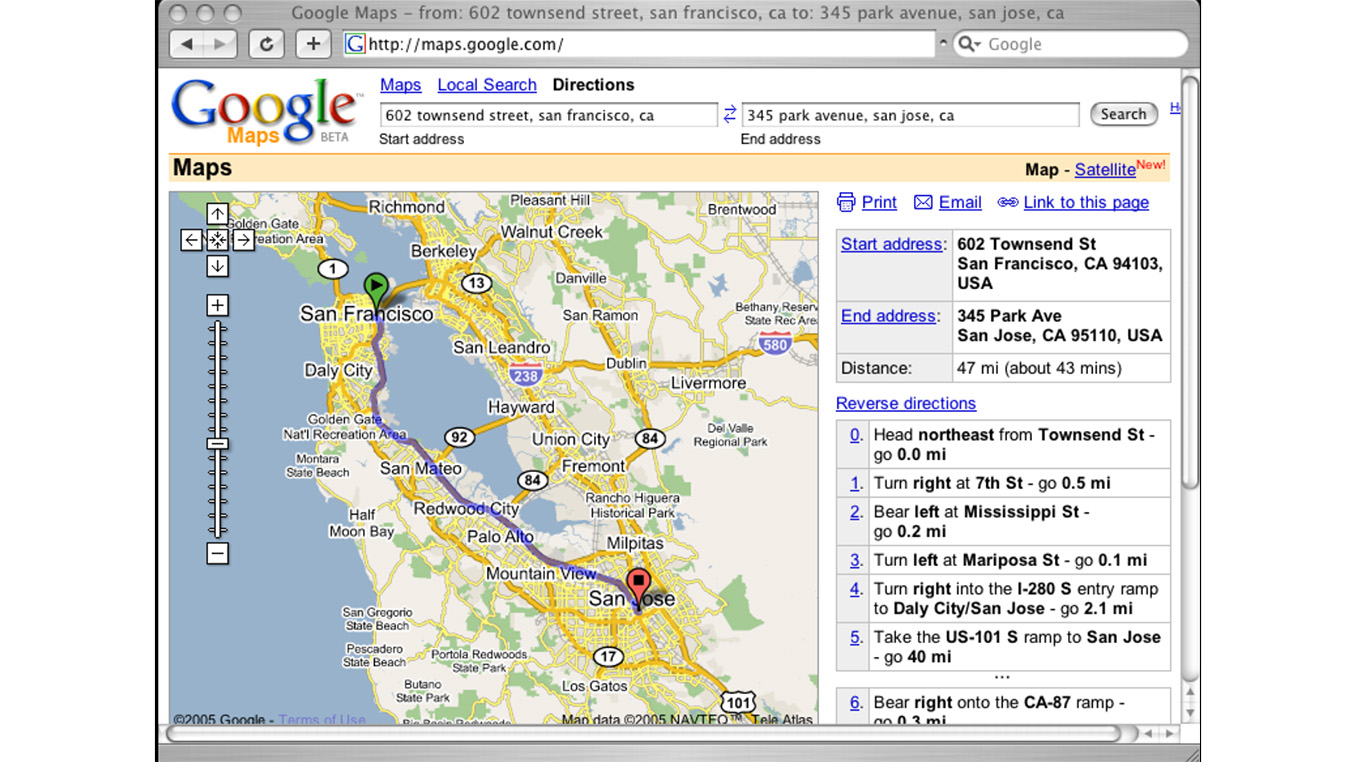Click the browser Forward arrow button

pos(221,44)
